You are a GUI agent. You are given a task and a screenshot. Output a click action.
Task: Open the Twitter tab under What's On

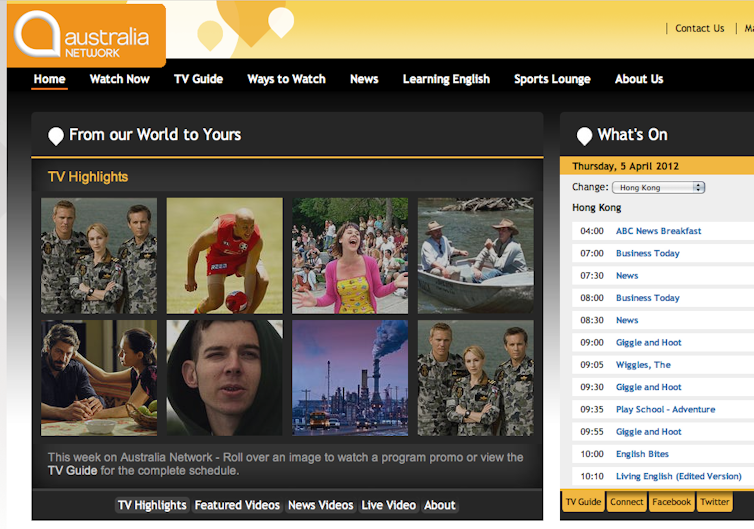[x=715, y=502]
